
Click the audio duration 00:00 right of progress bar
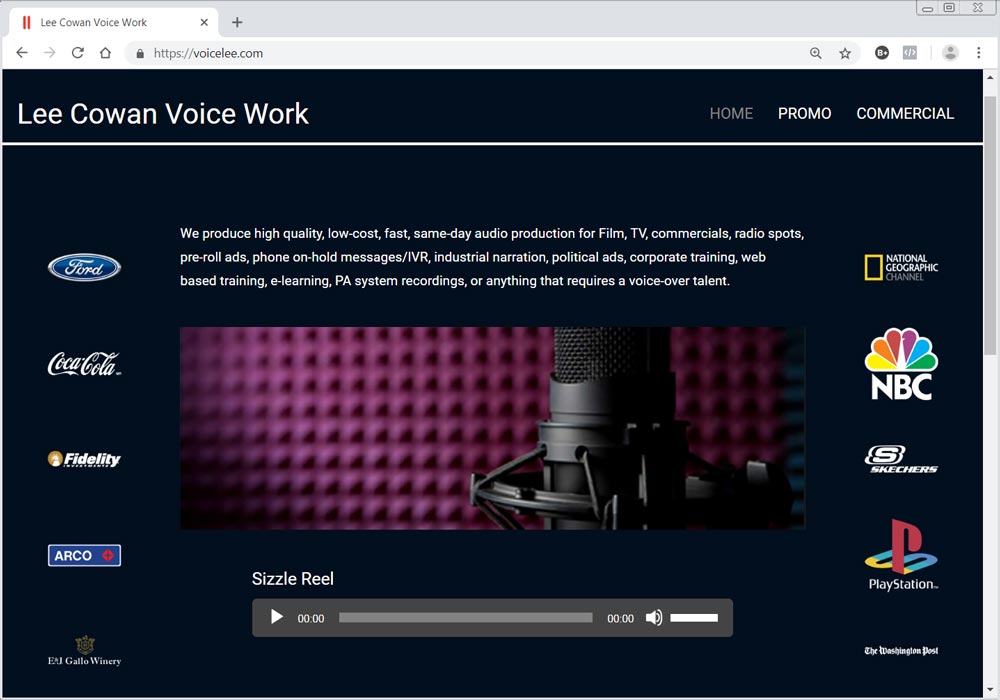tap(621, 618)
